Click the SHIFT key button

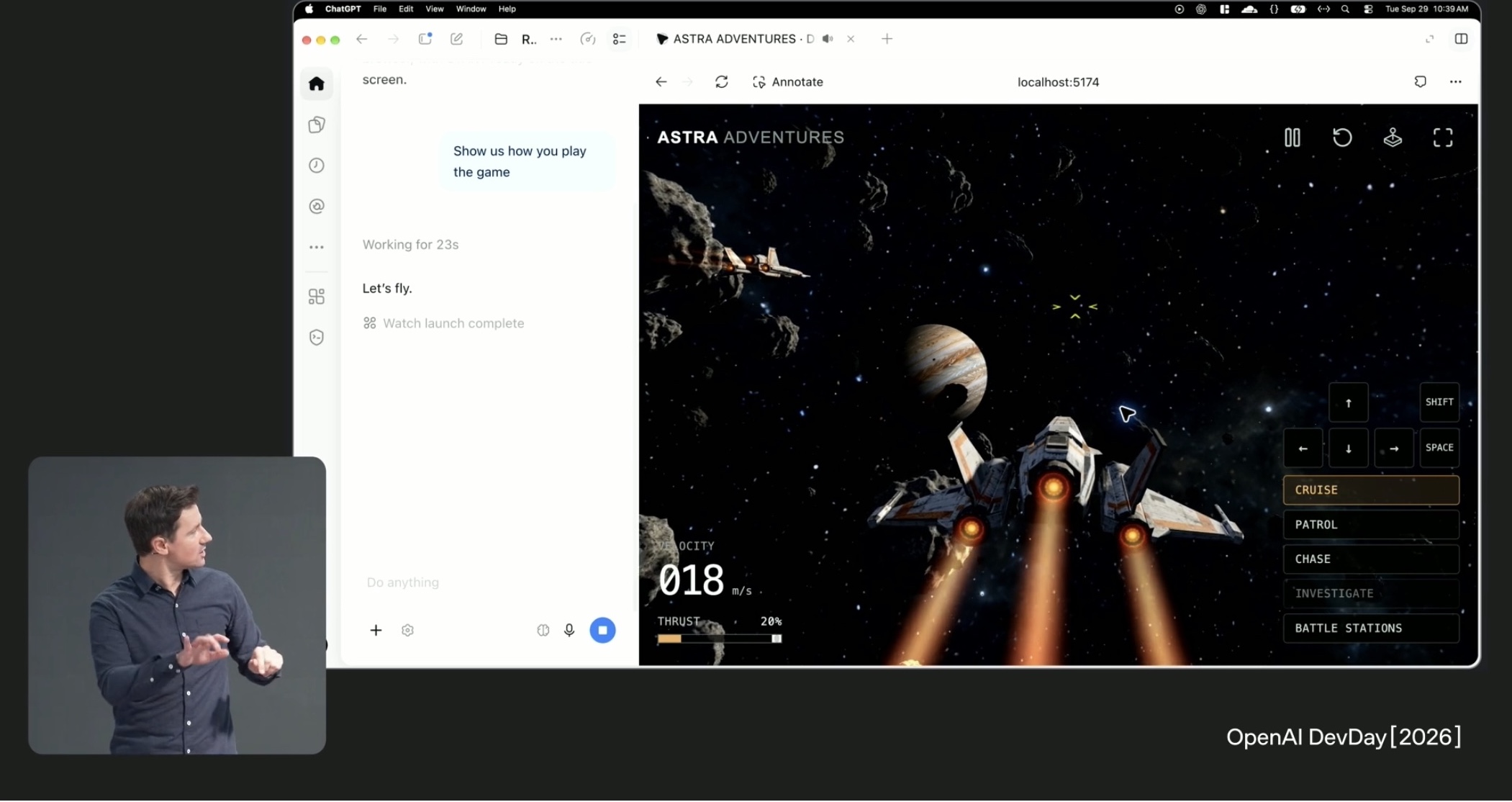pos(1439,402)
